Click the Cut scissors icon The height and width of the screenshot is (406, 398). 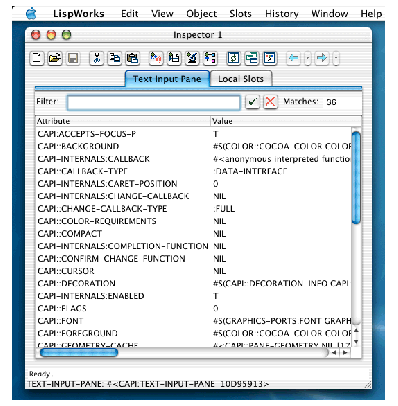coord(97,58)
